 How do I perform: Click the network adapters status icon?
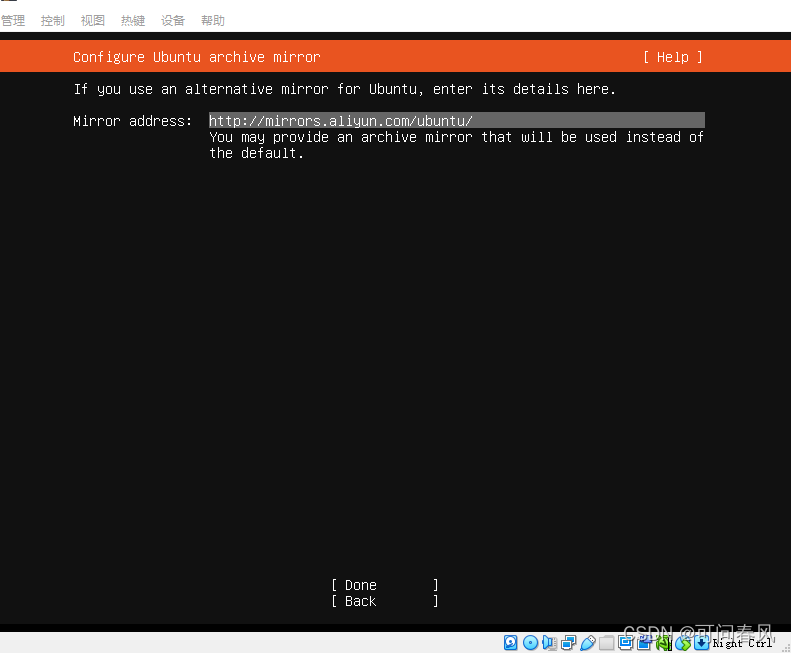pos(569,642)
